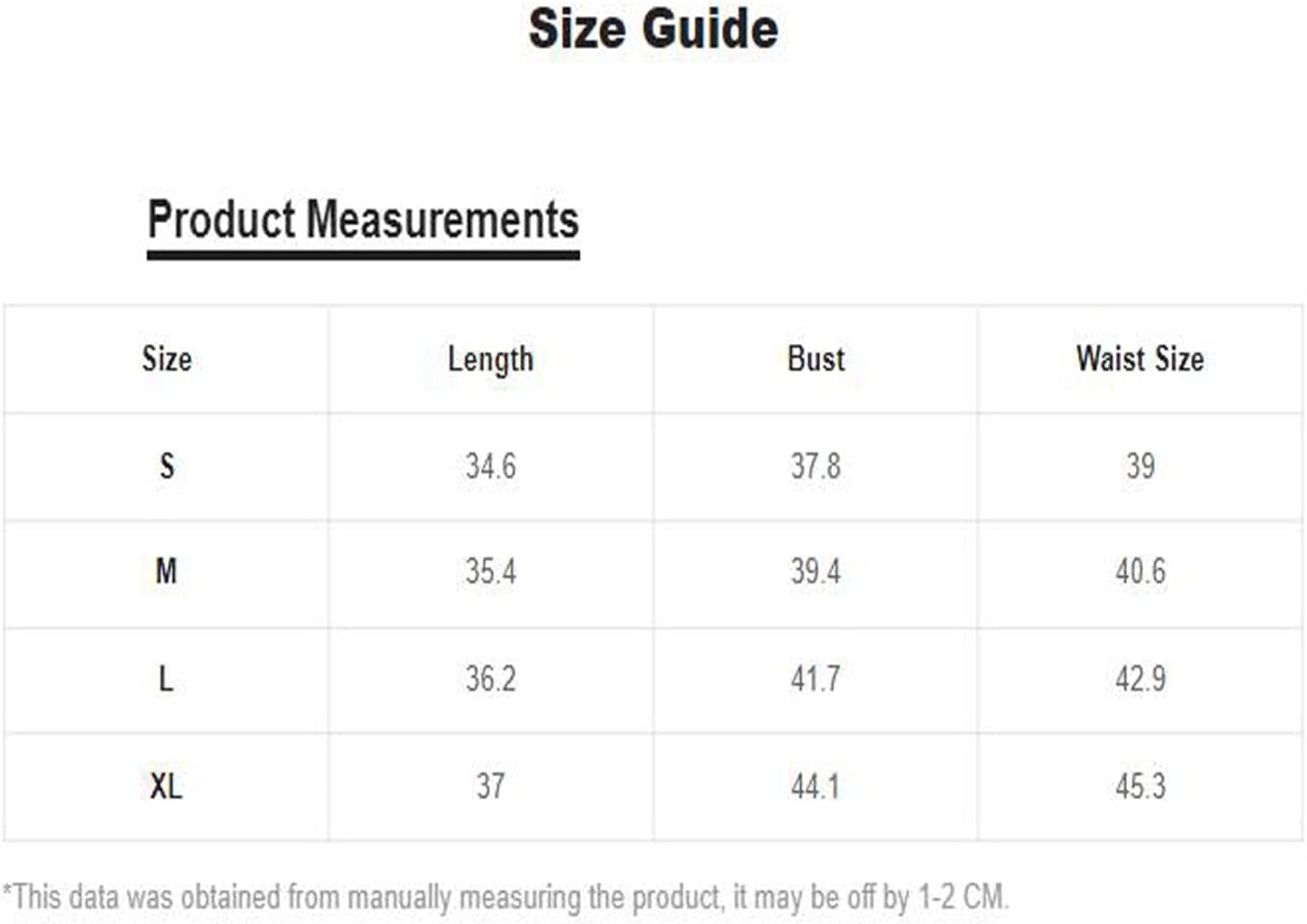Select the S size row label
The image size is (1307, 924).
click(166, 466)
